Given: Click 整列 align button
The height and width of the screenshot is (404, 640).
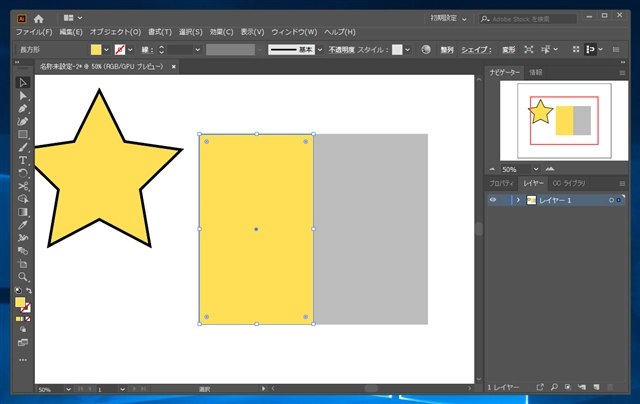Looking at the screenshot, I should tap(447, 50).
